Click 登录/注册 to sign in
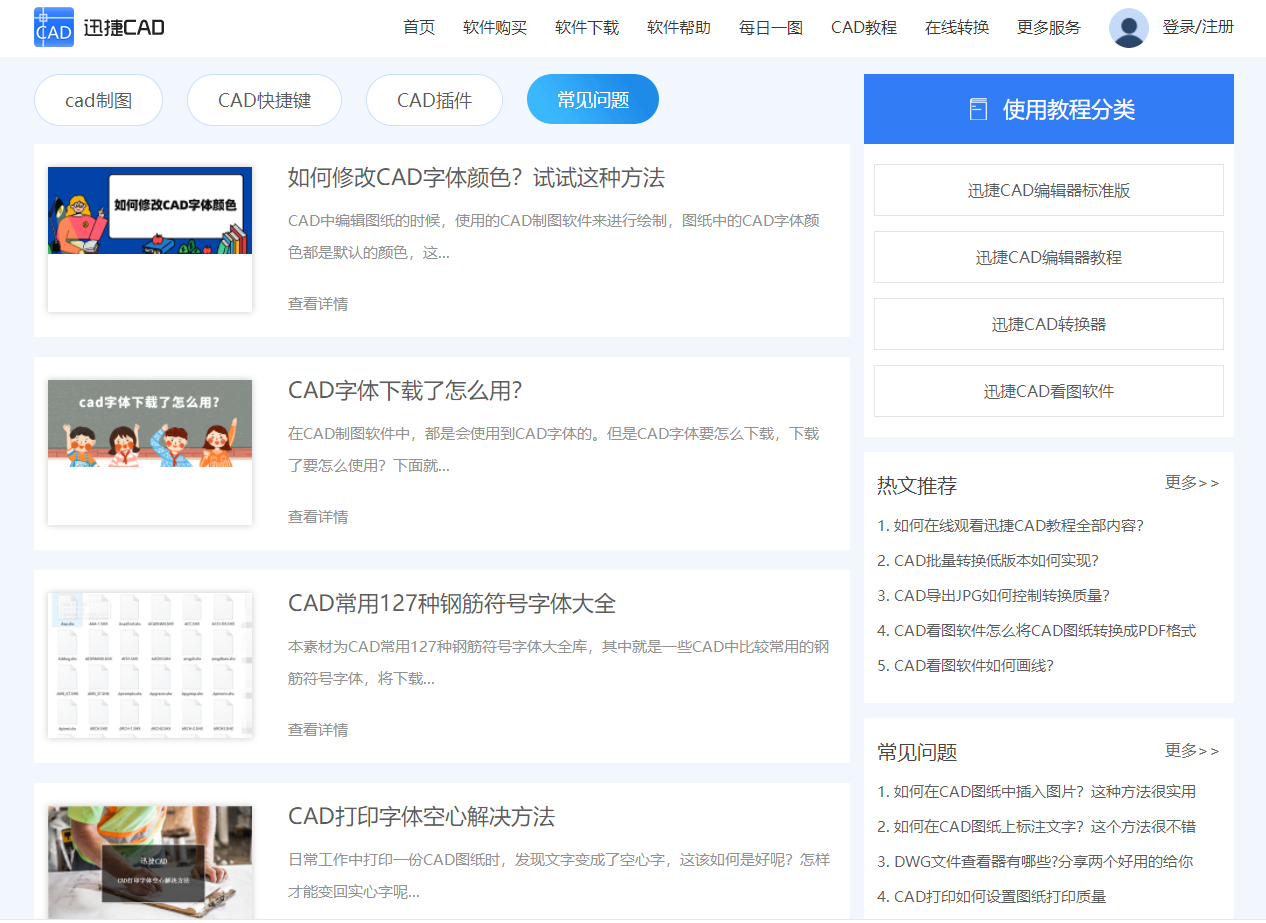Screen dimensions: 1266x923 [1197, 27]
